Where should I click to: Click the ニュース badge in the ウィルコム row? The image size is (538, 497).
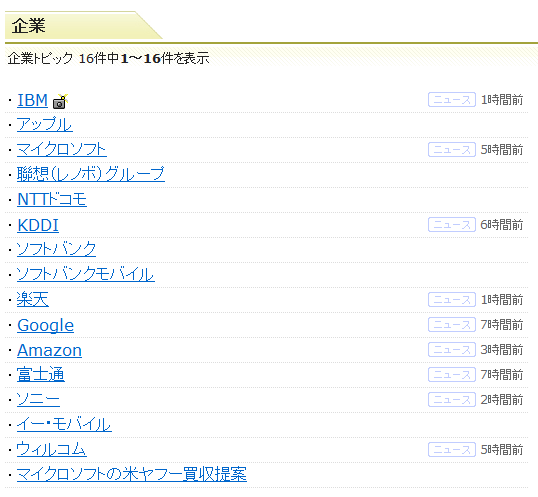click(x=452, y=449)
